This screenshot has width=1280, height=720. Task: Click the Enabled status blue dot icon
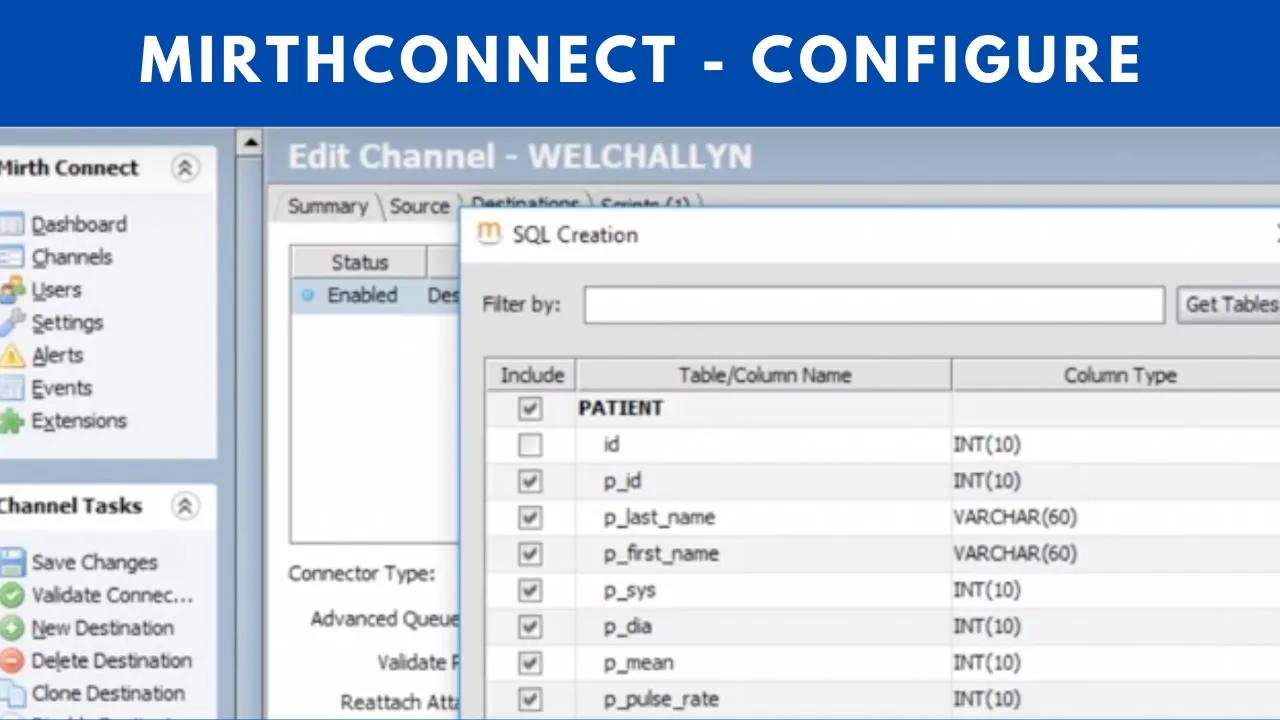(x=307, y=295)
